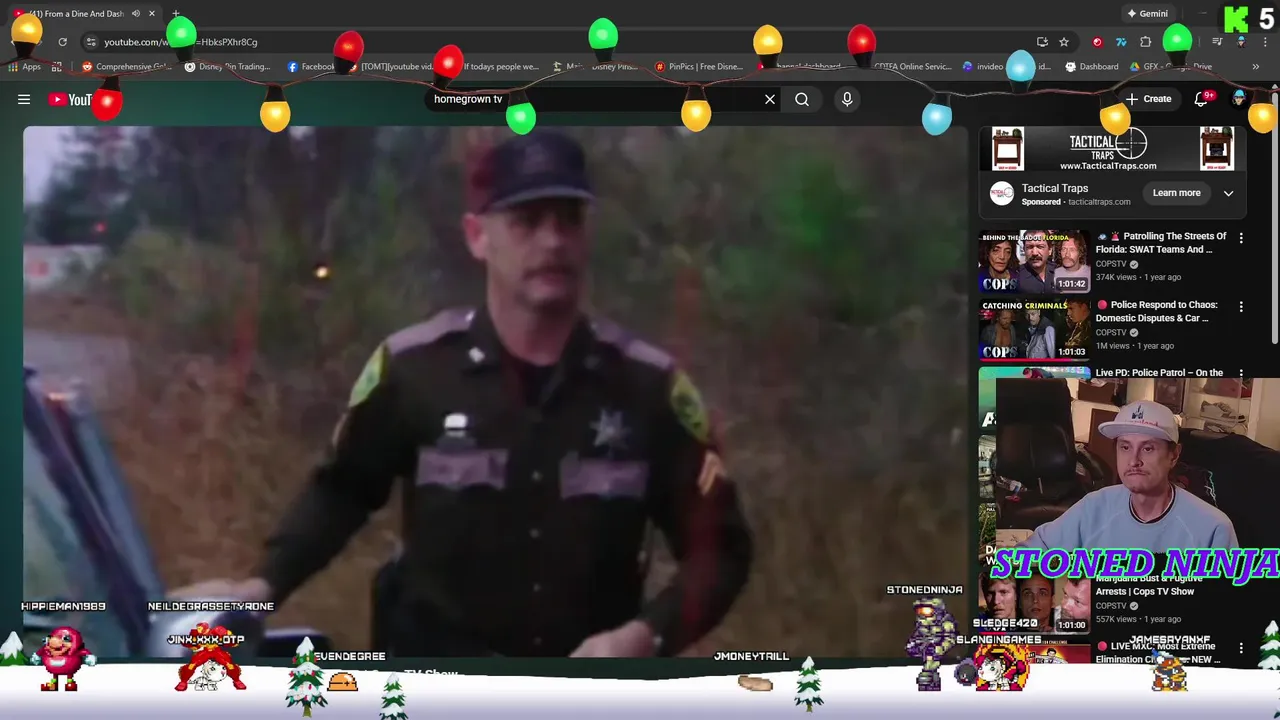
Task: Open COPSTV channel under Police Respond to Chaos
Action: point(1111,332)
